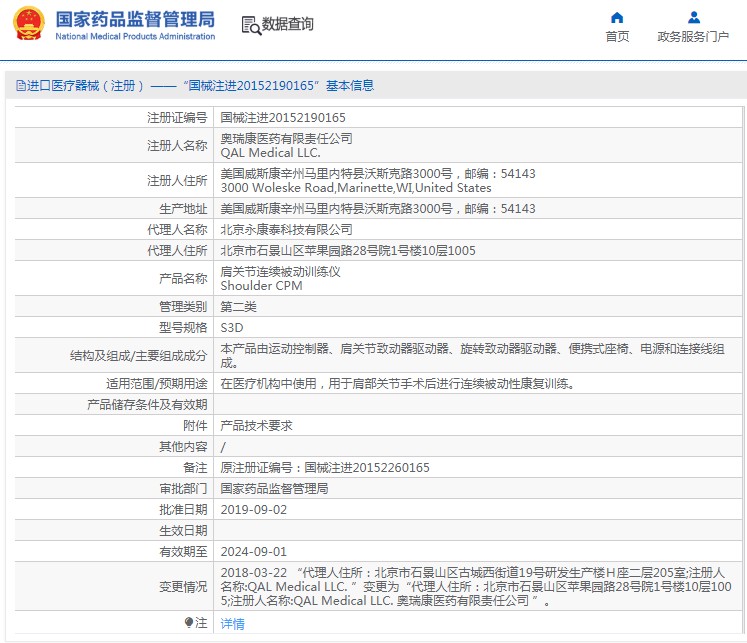The height and width of the screenshot is (643, 747).
Task: Select the value in the 审批部门 row
Action: [x=274, y=489]
